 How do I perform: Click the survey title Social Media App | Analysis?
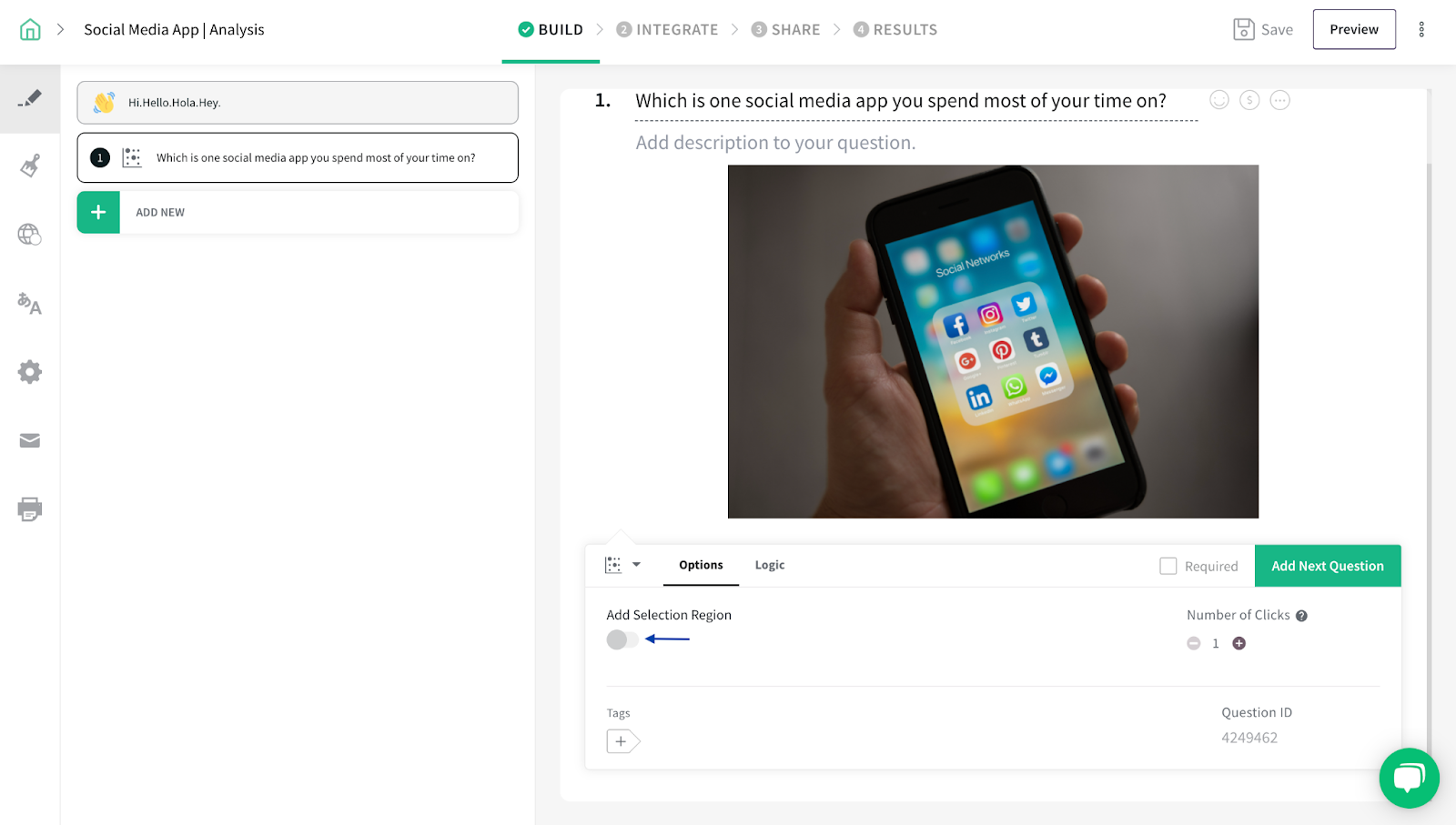[x=174, y=29]
